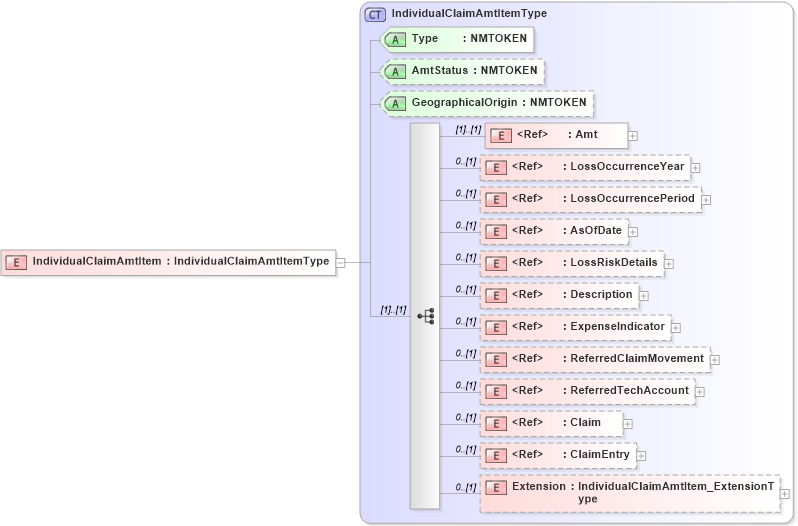Image resolution: width=798 pixels, height=526 pixels.
Task: Select the '<Ref> : LossOccurrencePeriod' label
Action: [x=603, y=199]
